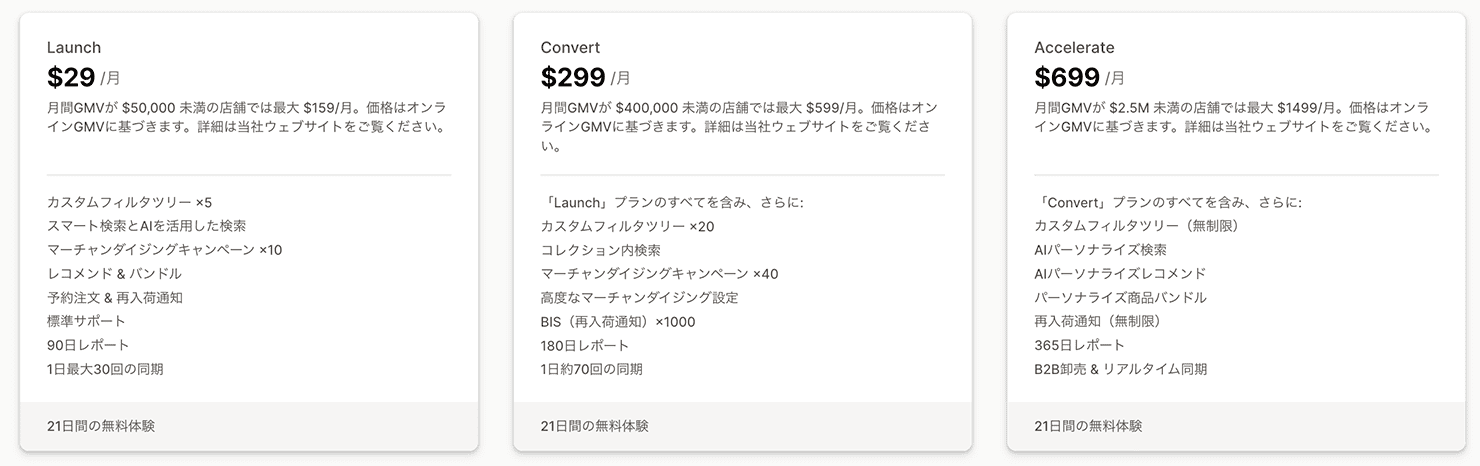Viewport: 1480px width, 466px height.
Task: Click the スマート検索とAIを活用した検索 feature
Action: (146, 226)
